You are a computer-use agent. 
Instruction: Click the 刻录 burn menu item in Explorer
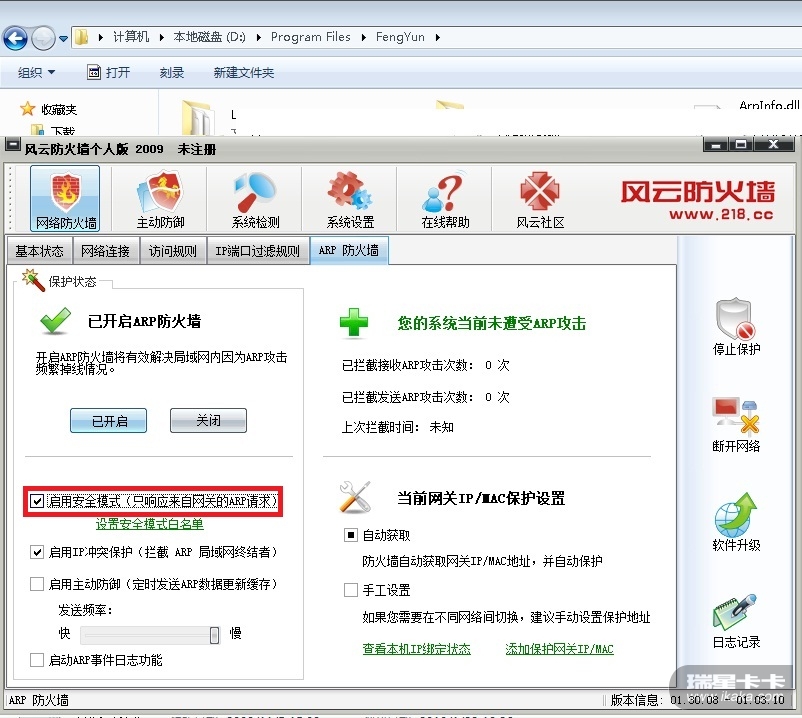click(x=171, y=73)
